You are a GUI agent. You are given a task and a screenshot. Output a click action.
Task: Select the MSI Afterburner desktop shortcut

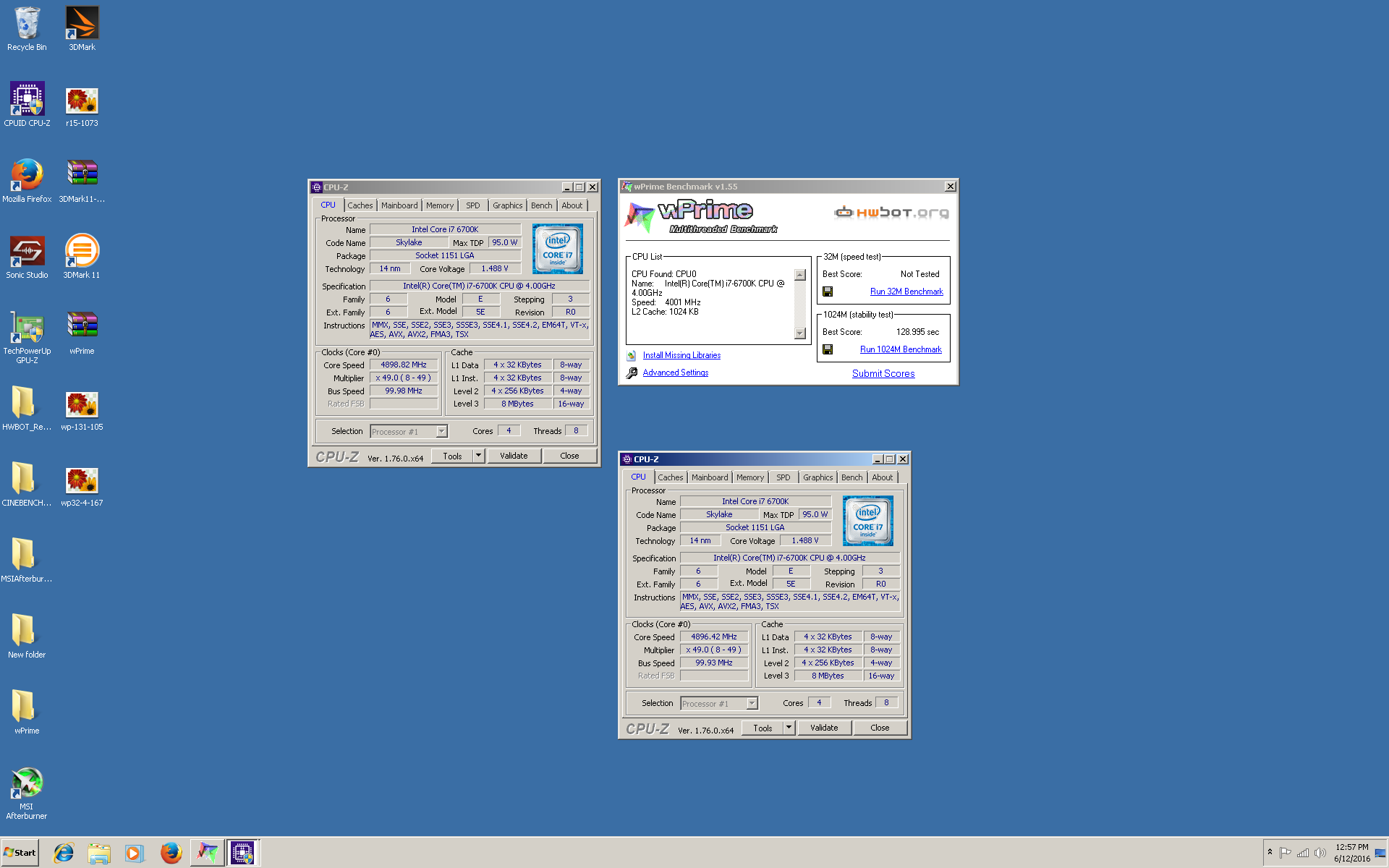(x=27, y=793)
